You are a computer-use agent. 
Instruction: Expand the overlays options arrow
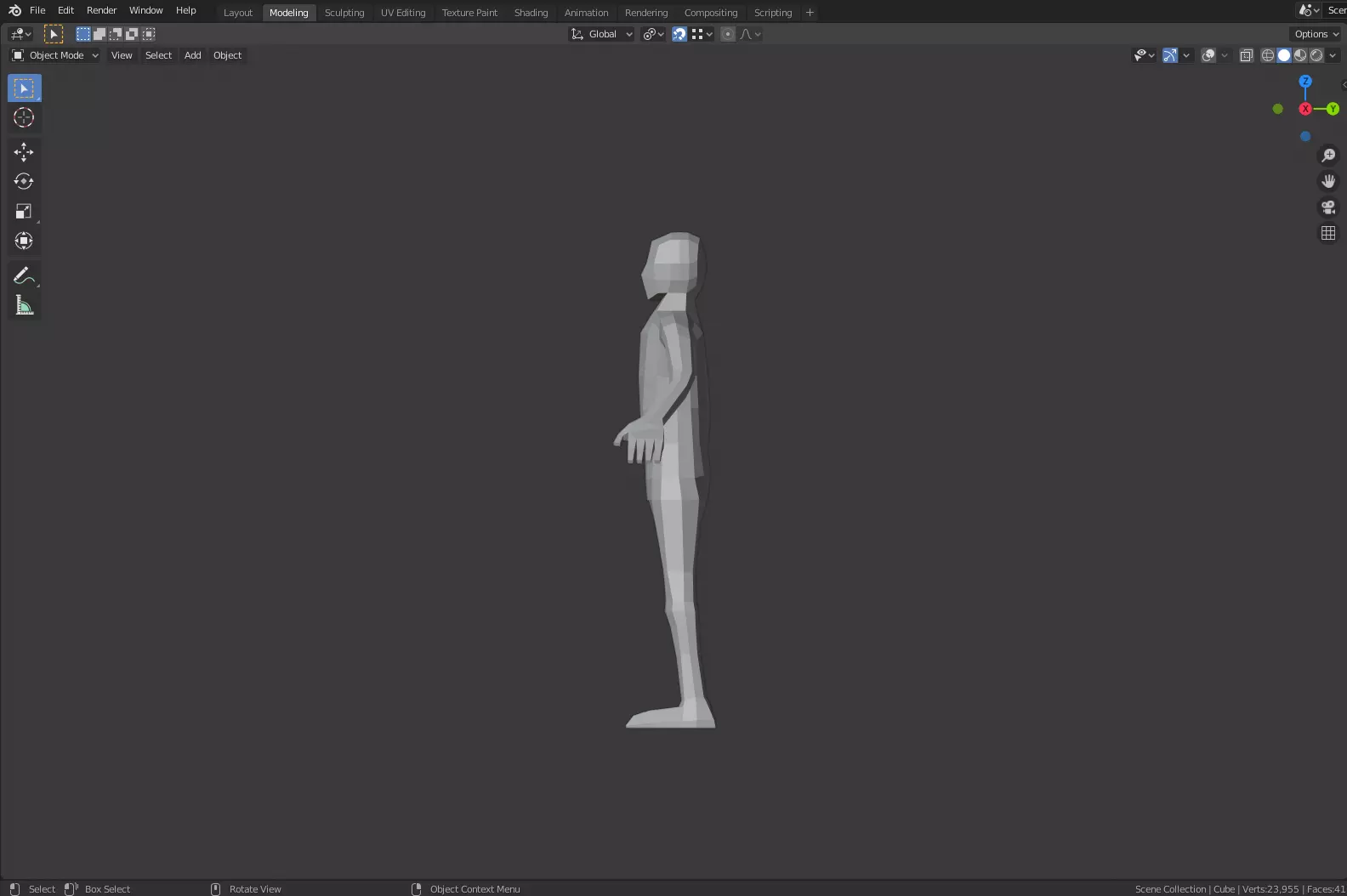coord(1225,55)
